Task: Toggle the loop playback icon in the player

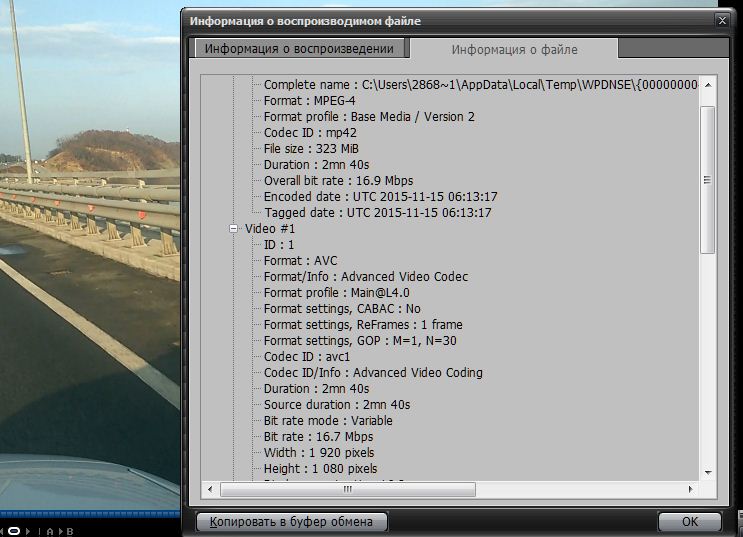Action: [x=16, y=530]
